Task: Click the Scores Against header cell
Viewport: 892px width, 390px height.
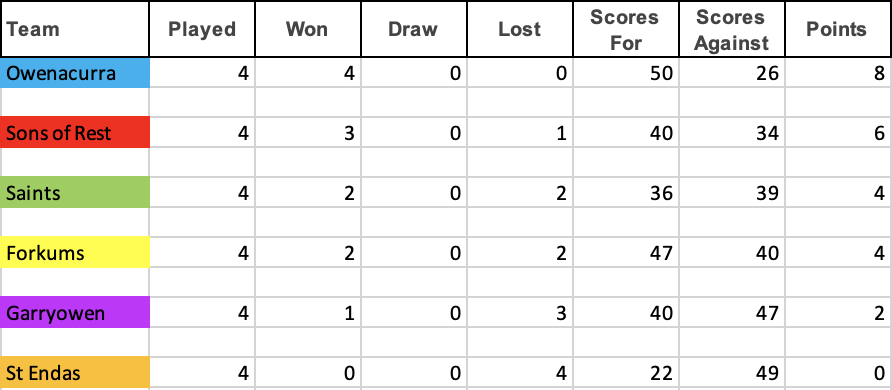Action: click(x=732, y=29)
